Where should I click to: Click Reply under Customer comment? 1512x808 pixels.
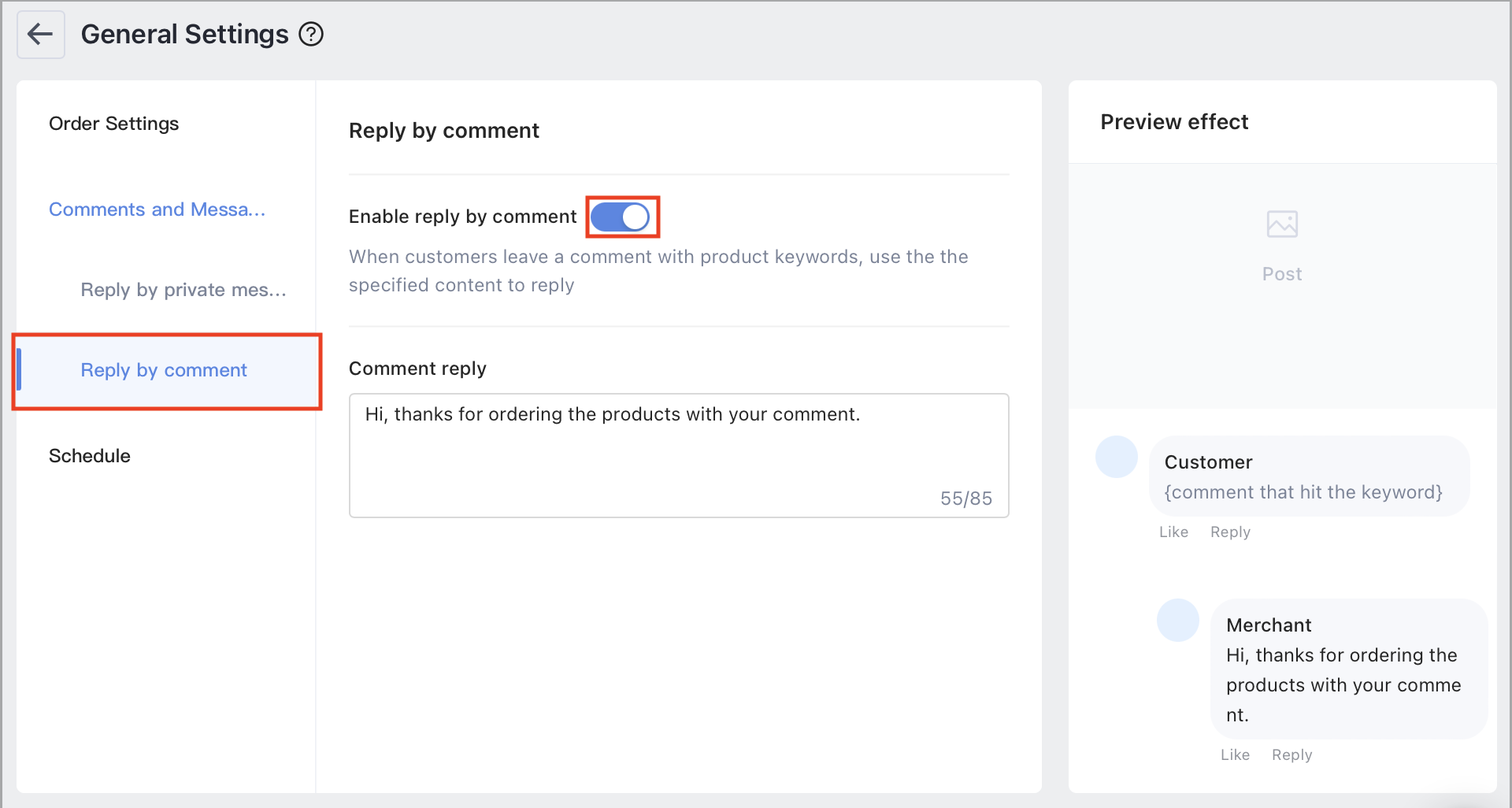click(1230, 532)
